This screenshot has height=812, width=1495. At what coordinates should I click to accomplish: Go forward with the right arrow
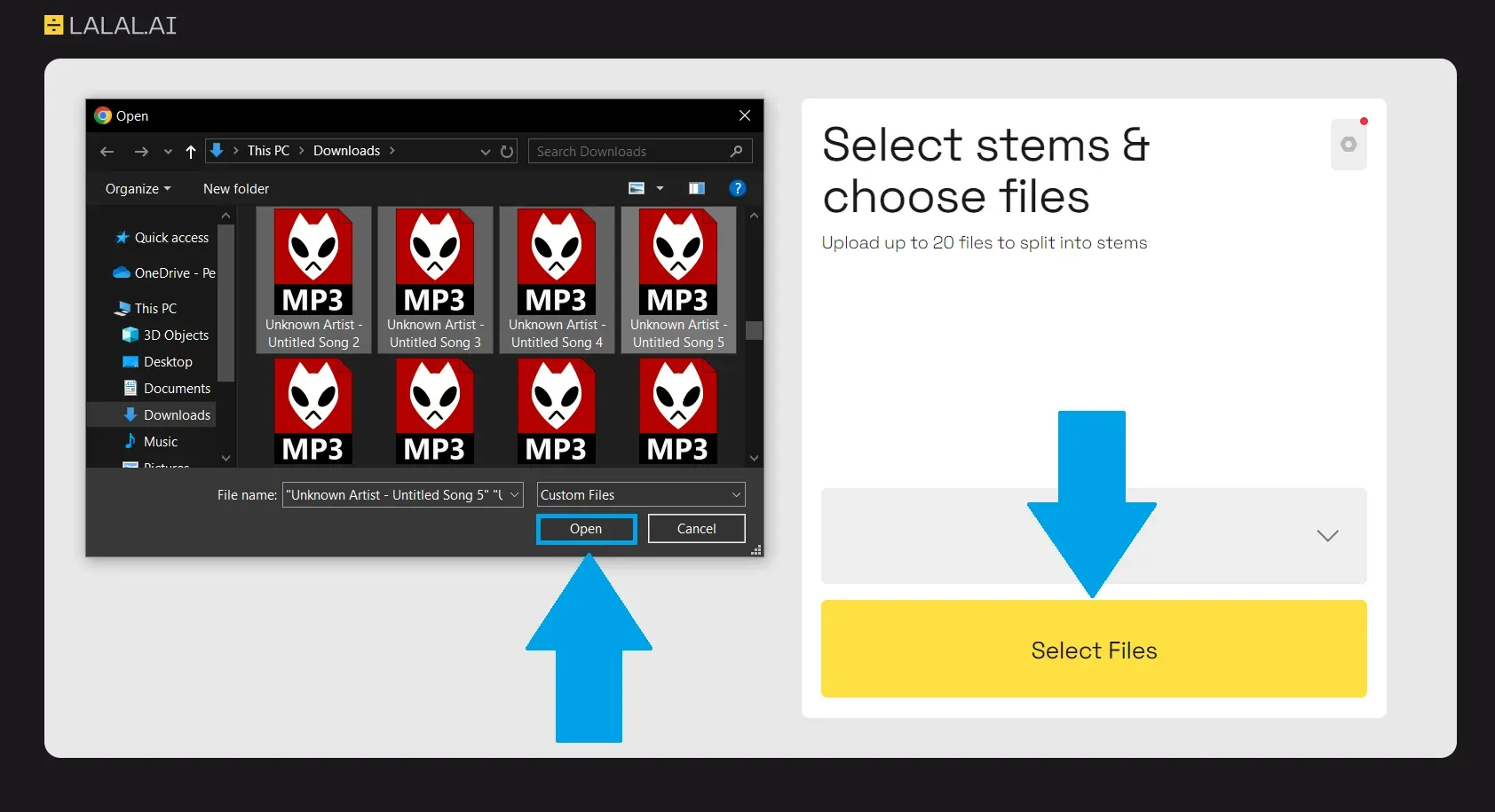(141, 152)
